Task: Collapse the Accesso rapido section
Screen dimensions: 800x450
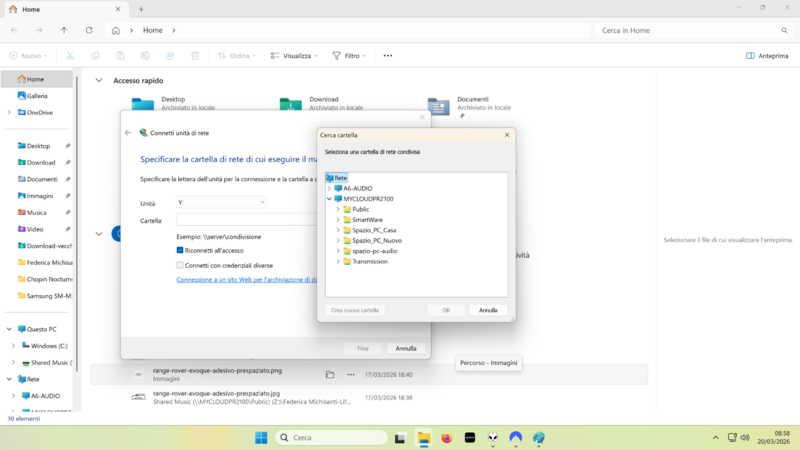Action: point(98,81)
